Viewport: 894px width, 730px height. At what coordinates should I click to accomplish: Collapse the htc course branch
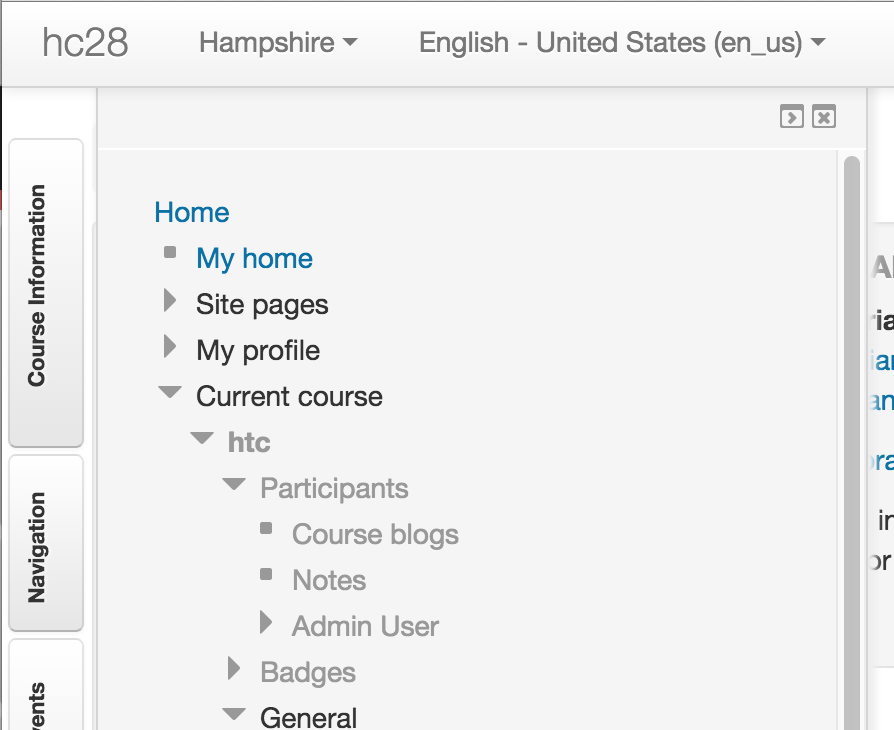[x=202, y=438]
